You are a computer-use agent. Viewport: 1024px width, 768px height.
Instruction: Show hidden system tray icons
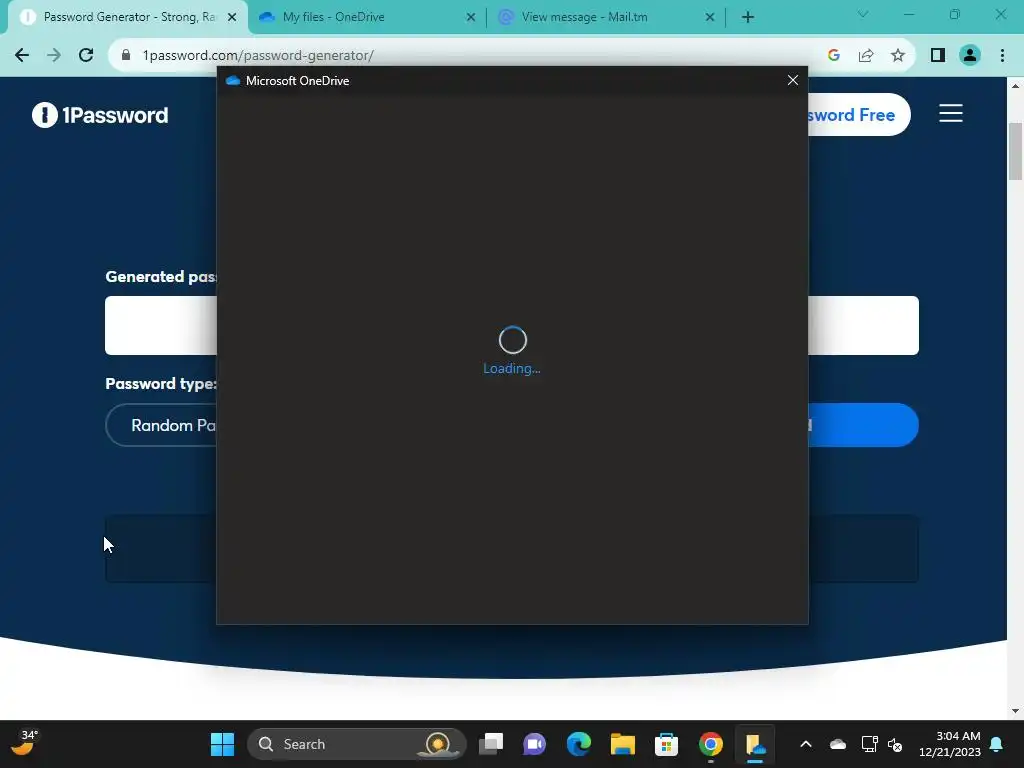[x=806, y=744]
